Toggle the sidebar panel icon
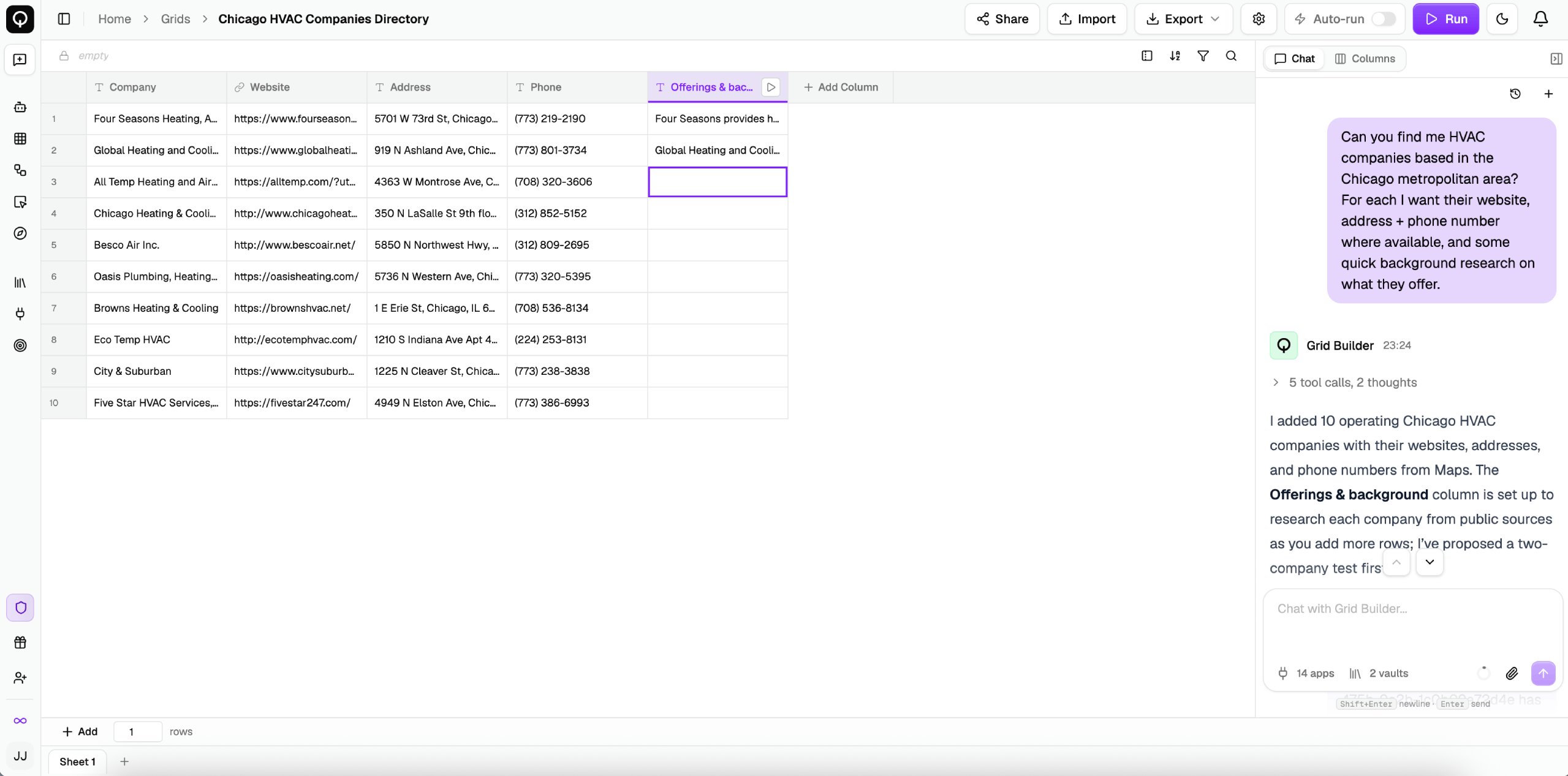Image resolution: width=1568 pixels, height=776 pixels. pos(64,19)
